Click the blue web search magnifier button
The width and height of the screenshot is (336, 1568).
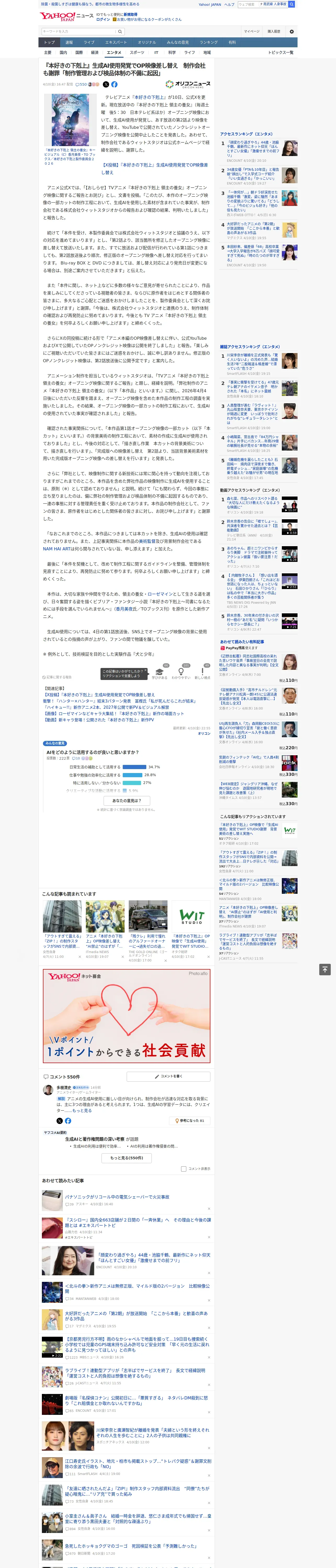(x=292, y=4)
